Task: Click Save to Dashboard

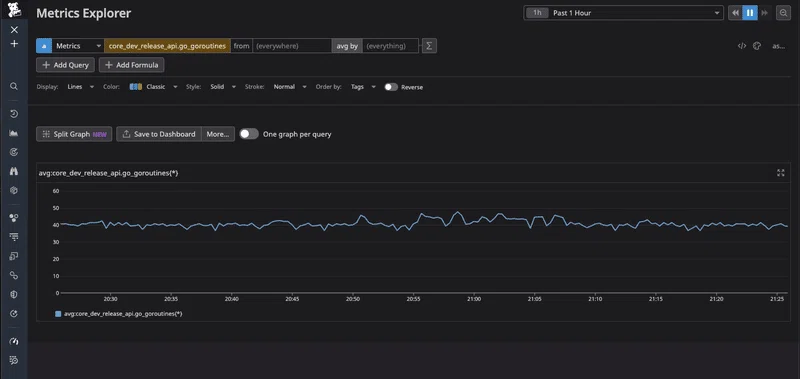Action: click(159, 134)
